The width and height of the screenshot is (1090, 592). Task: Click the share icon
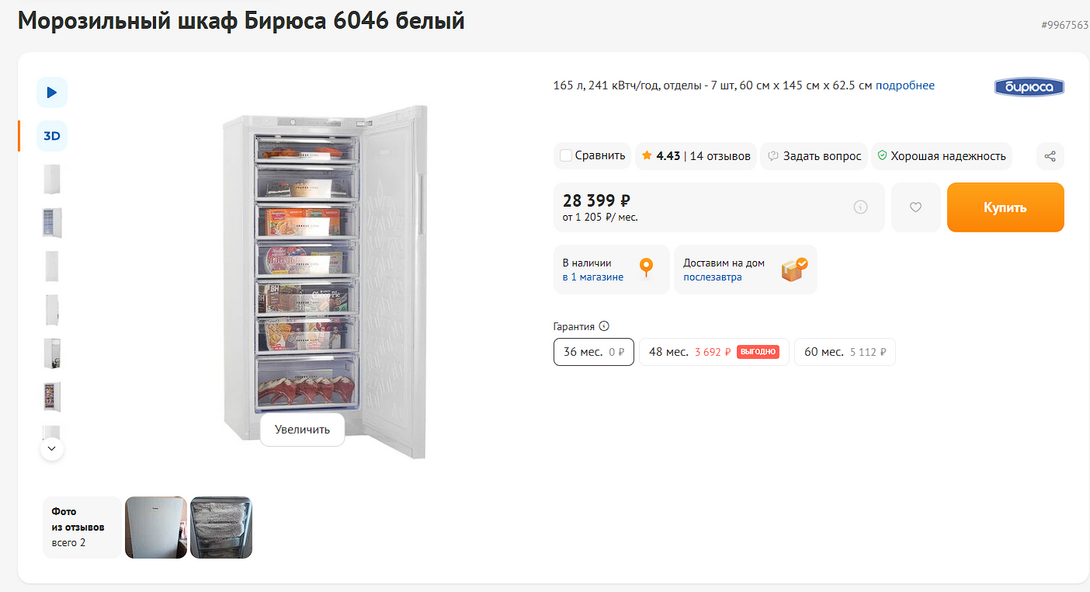click(1049, 156)
